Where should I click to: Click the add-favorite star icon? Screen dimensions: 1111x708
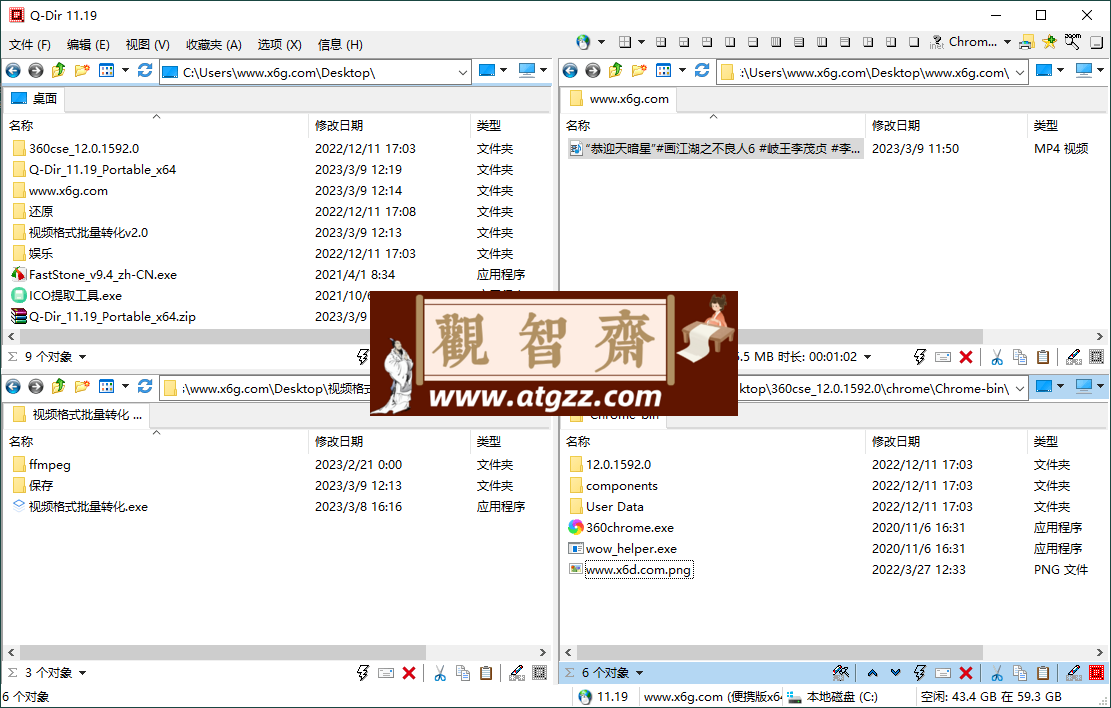[x=1049, y=43]
